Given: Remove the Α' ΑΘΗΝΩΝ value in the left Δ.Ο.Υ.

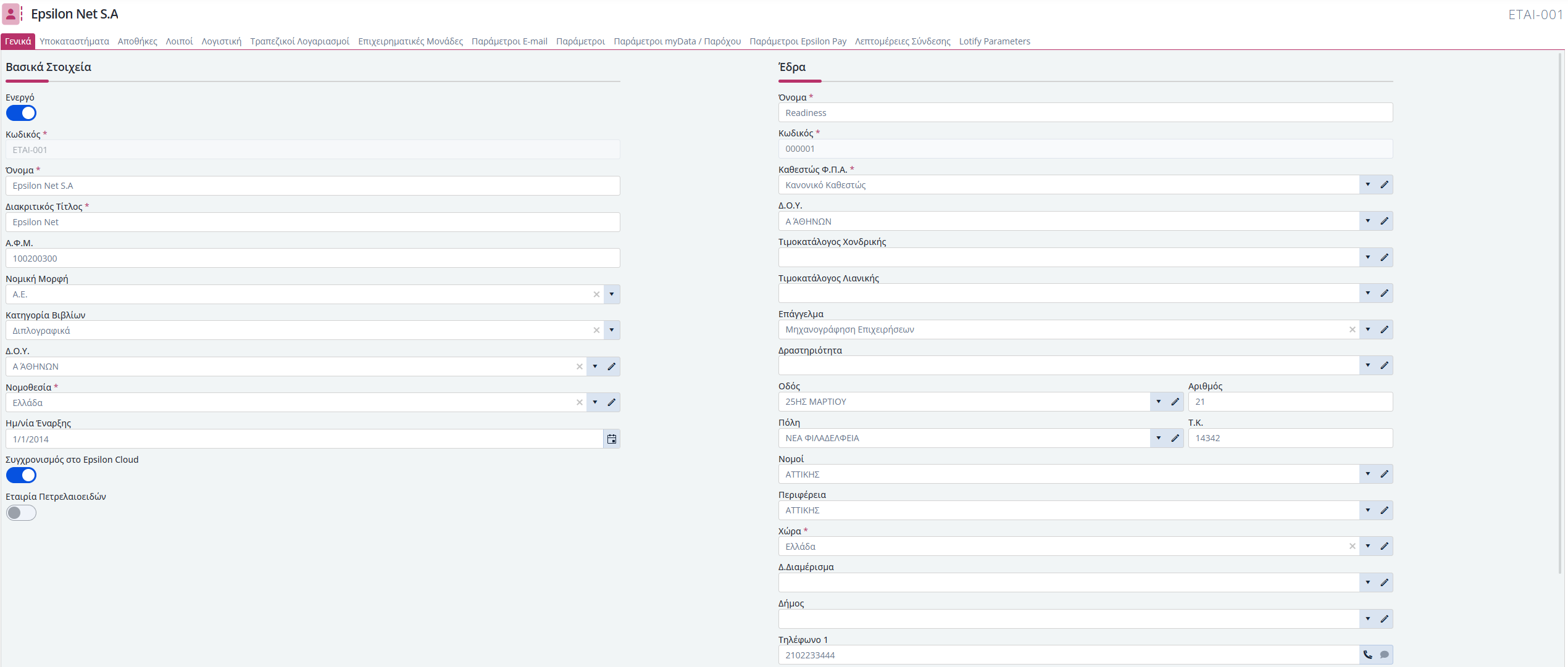Looking at the screenshot, I should (x=580, y=367).
